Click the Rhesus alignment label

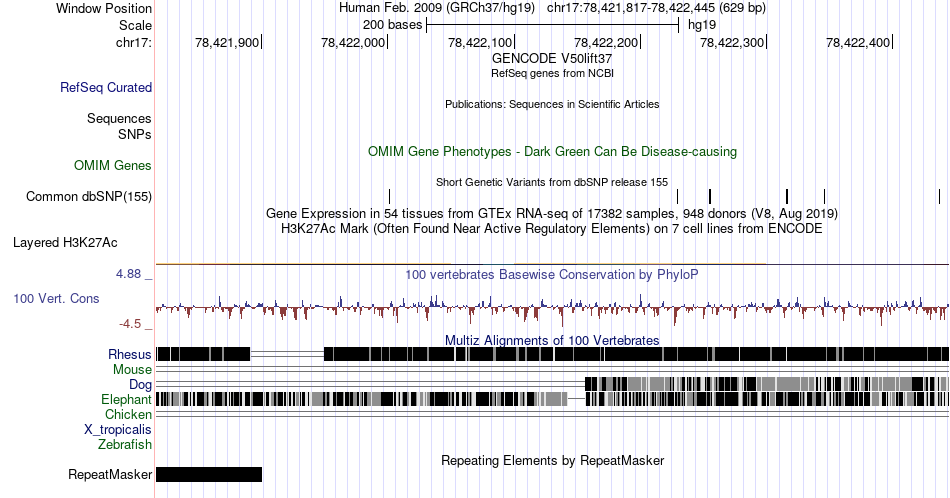(130, 354)
